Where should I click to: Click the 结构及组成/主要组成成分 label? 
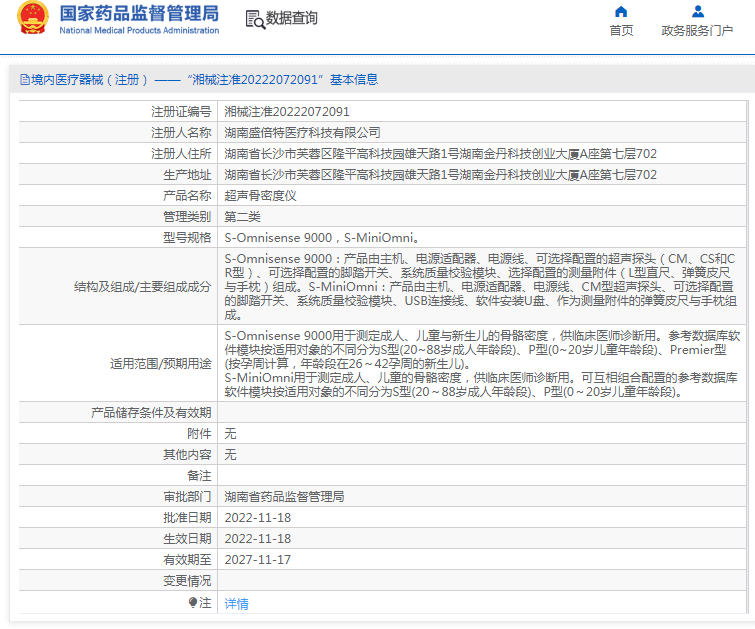coord(143,287)
